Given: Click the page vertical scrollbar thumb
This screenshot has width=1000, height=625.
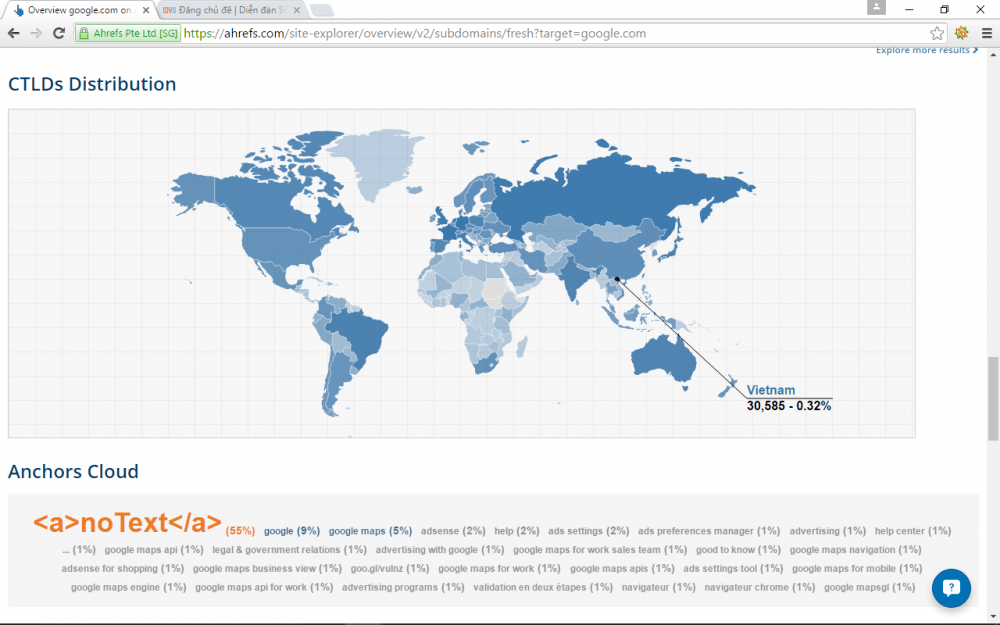Looking at the screenshot, I should coord(993,399).
